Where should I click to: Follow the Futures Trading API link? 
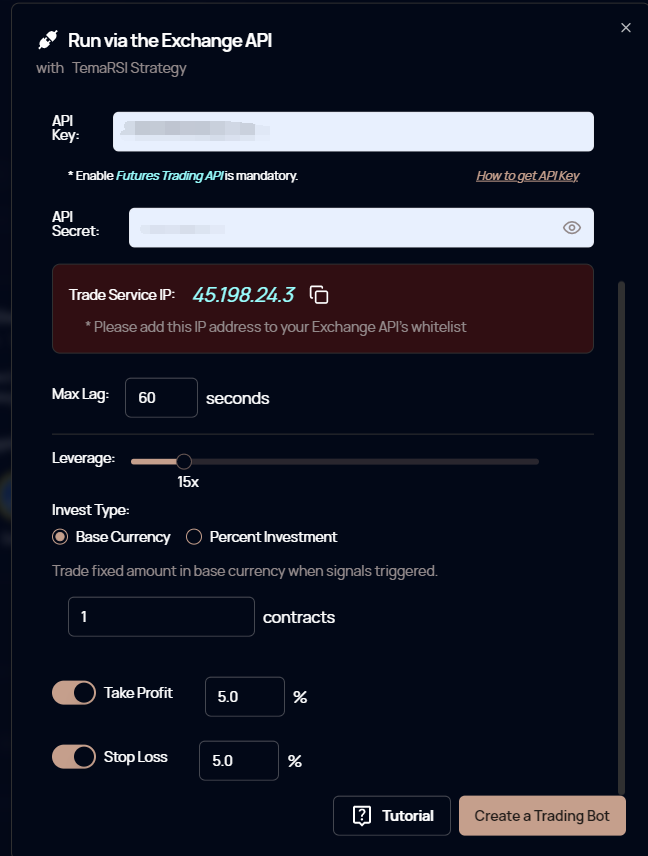[x=169, y=176]
